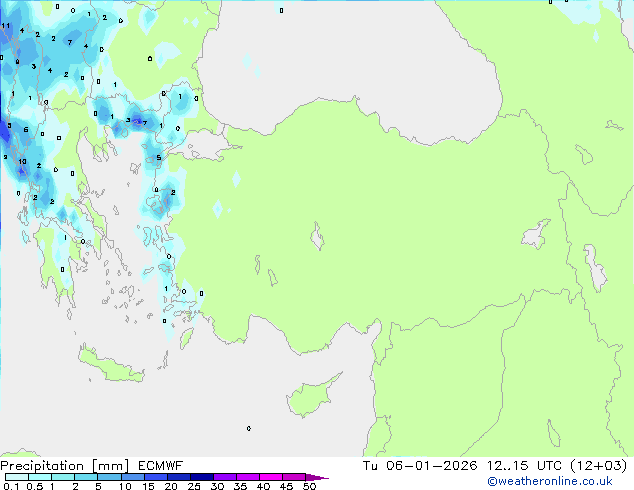Image resolution: width=634 pixels, height=490 pixels.
Task: Click the legend scale label '30'
Action: pyautogui.click(x=217, y=486)
